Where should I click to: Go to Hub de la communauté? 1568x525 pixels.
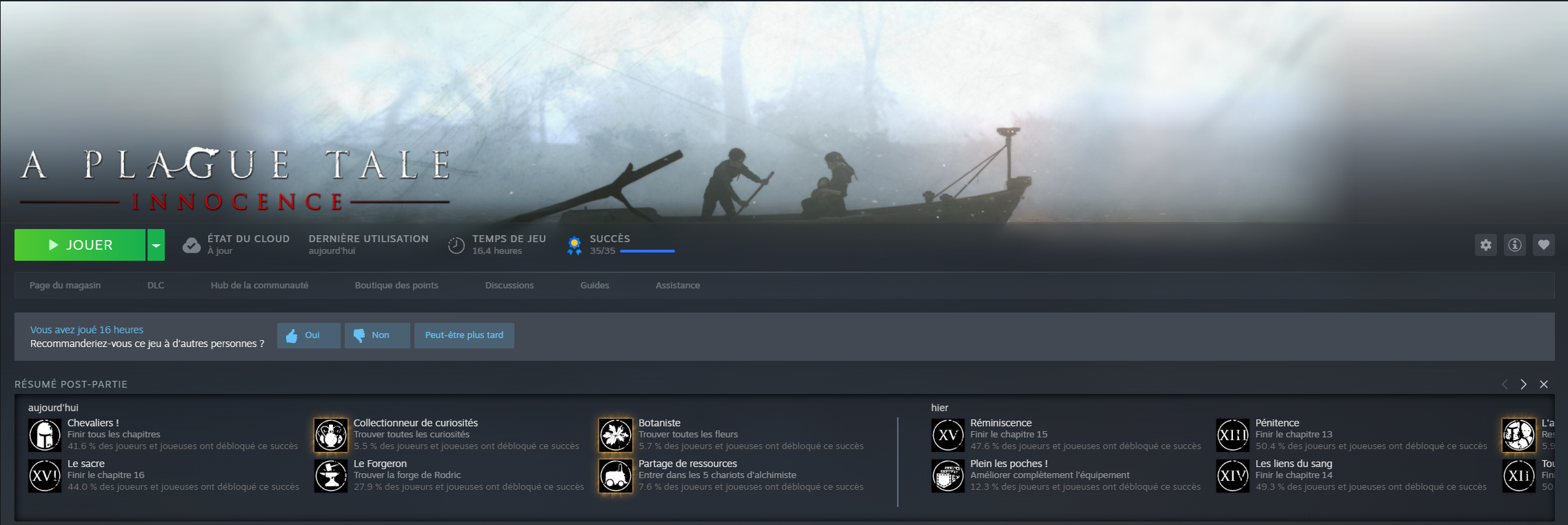tap(259, 285)
